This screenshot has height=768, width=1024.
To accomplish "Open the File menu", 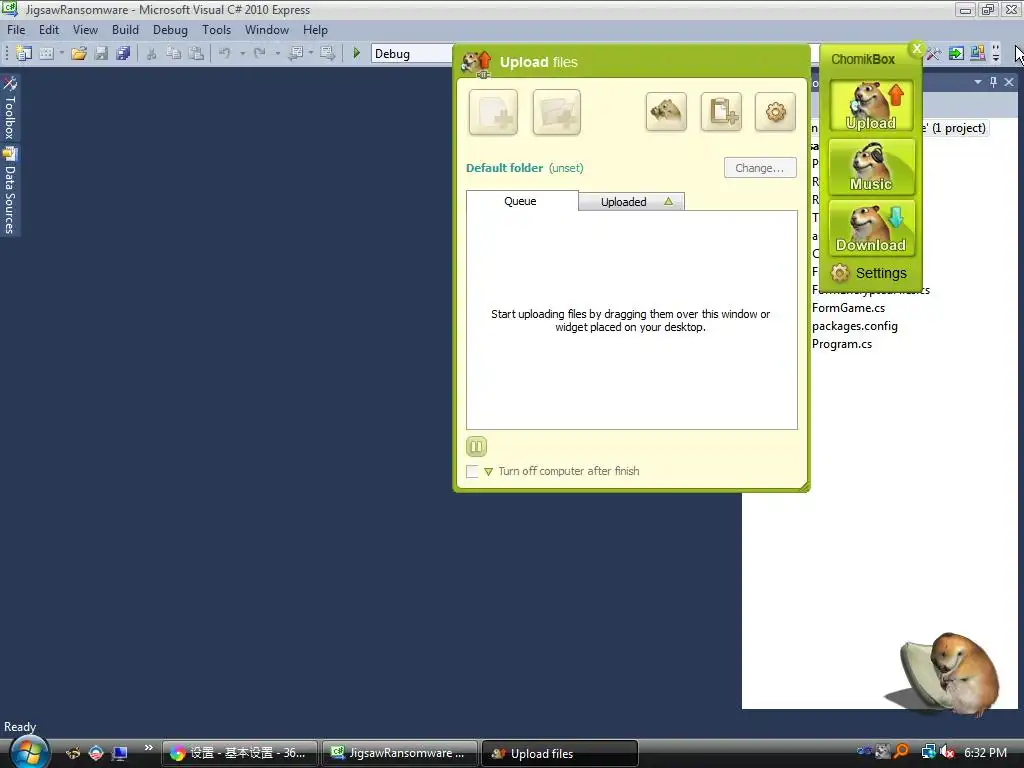I will tap(16, 30).
